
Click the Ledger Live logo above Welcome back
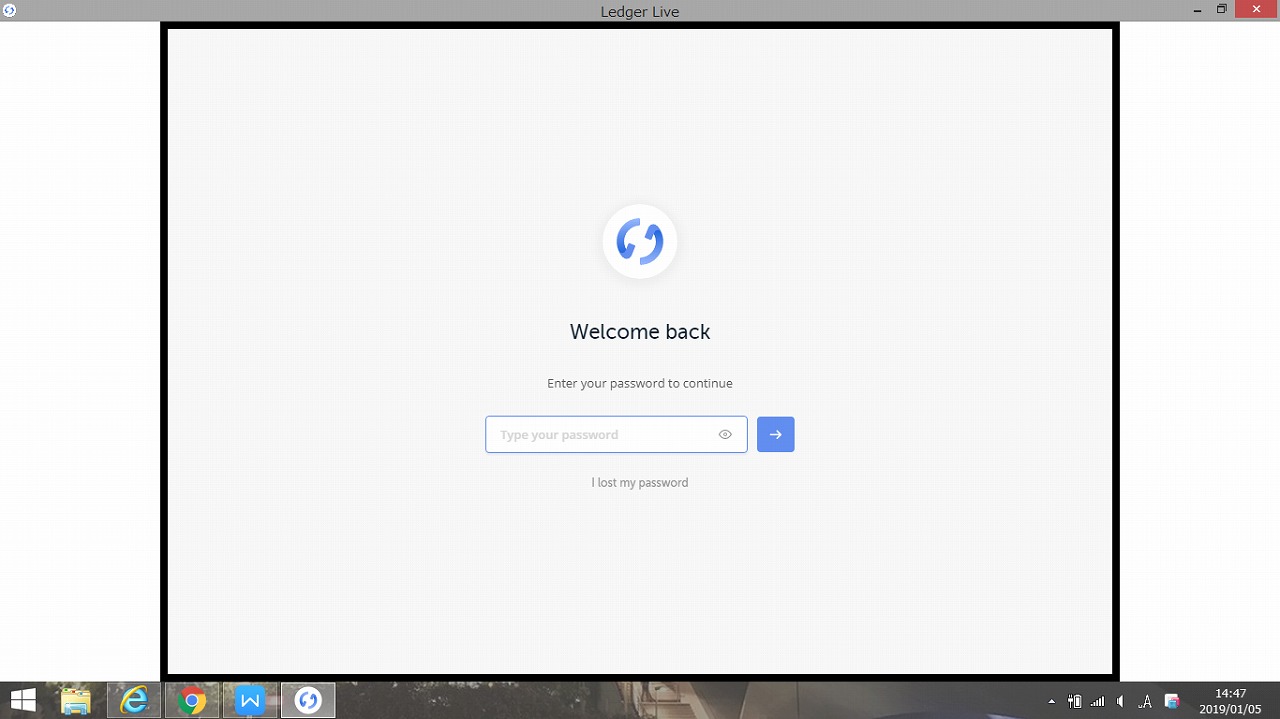tap(640, 241)
